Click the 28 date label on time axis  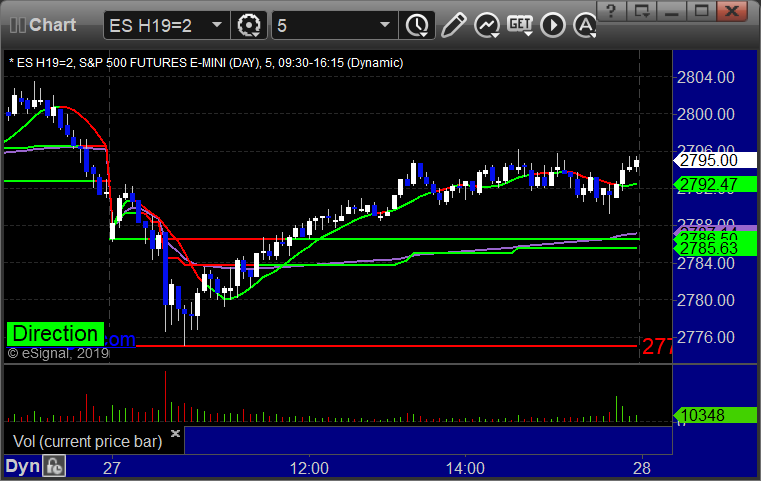click(642, 468)
